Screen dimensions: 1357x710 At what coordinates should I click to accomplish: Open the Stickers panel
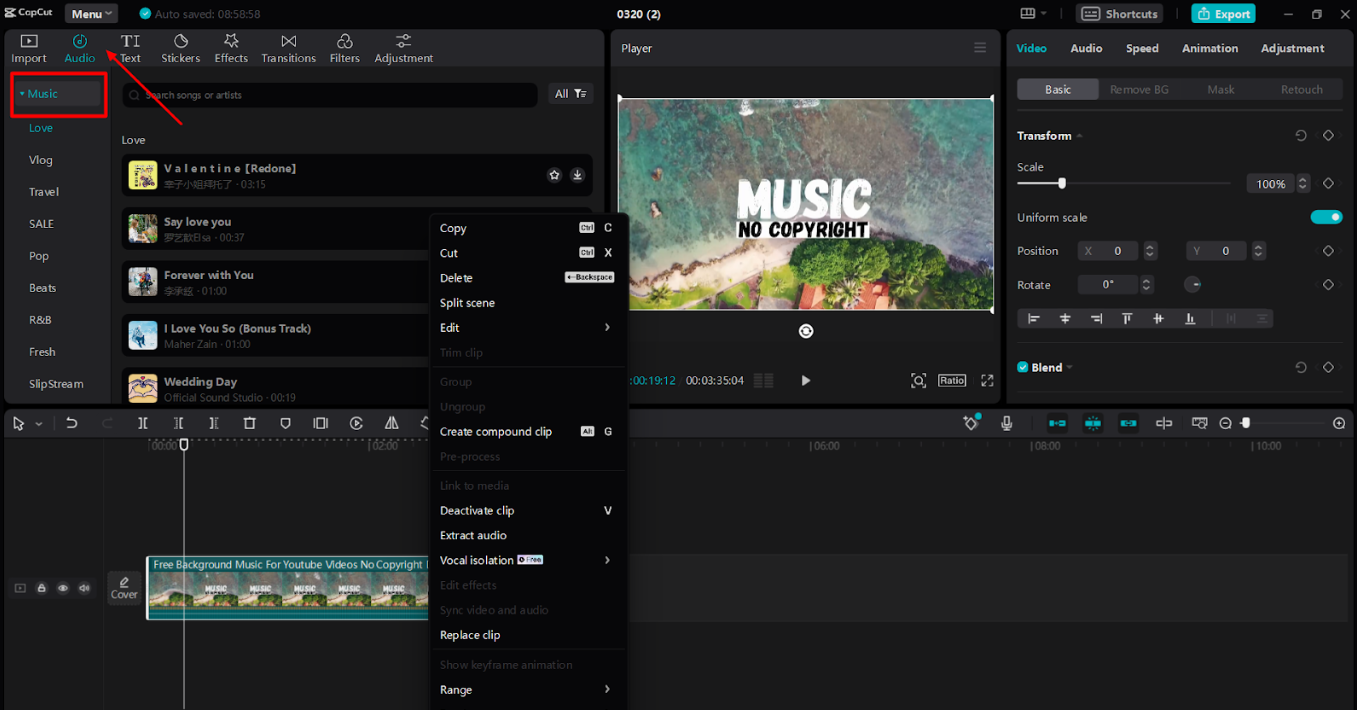click(x=181, y=48)
